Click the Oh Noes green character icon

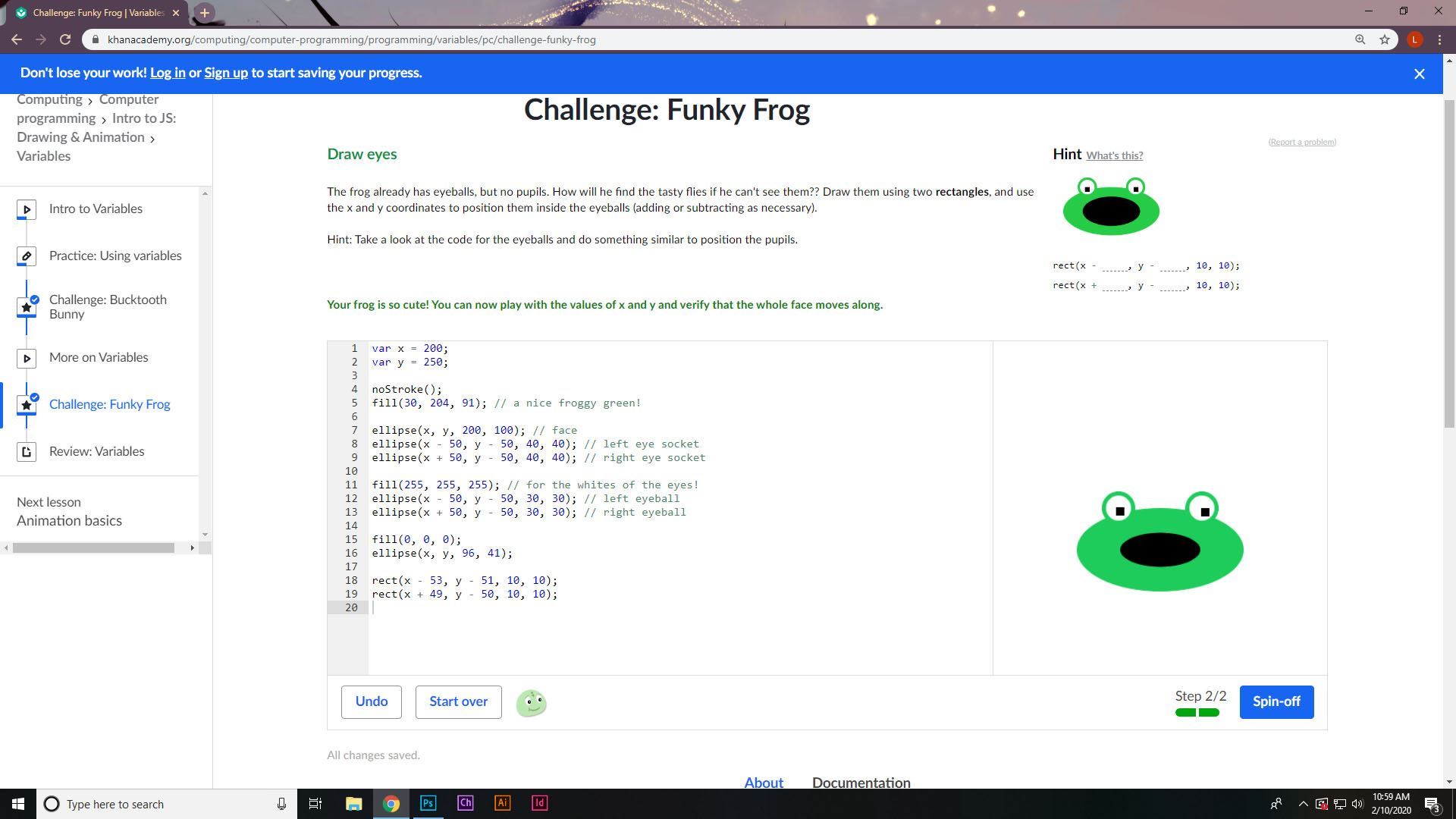pyautogui.click(x=531, y=703)
